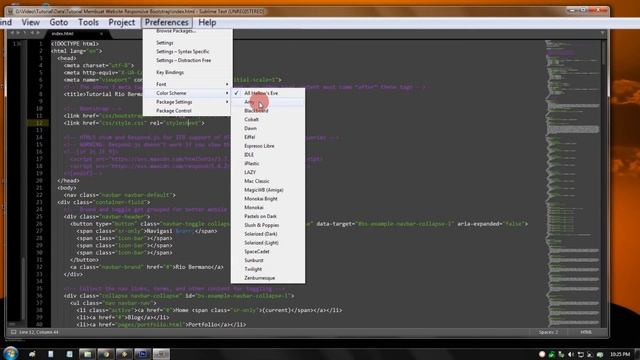Select checked All Hallow's Eve color scheme

[268, 93]
